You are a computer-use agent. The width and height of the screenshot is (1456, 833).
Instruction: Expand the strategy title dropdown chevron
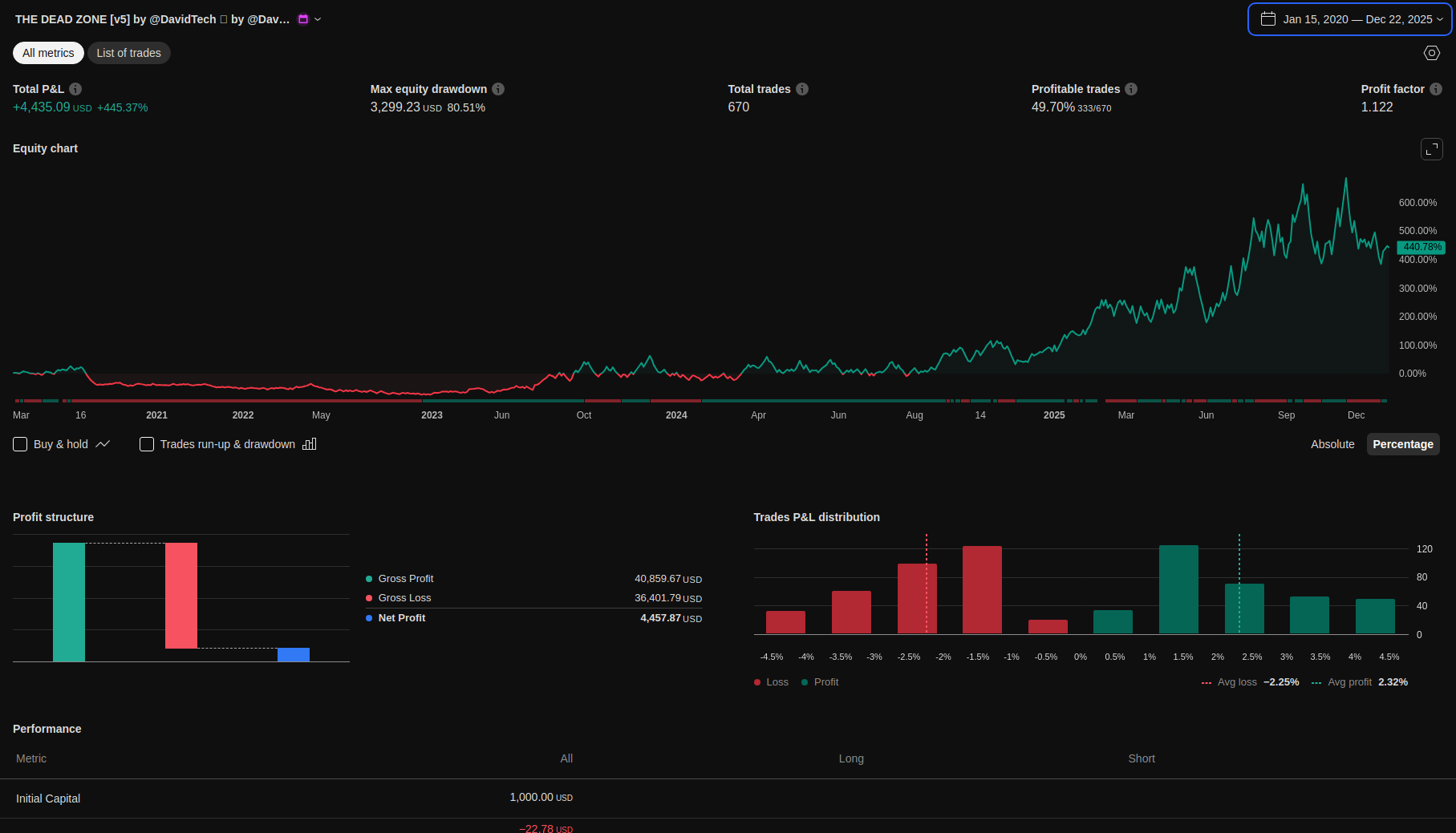pyautogui.click(x=318, y=19)
